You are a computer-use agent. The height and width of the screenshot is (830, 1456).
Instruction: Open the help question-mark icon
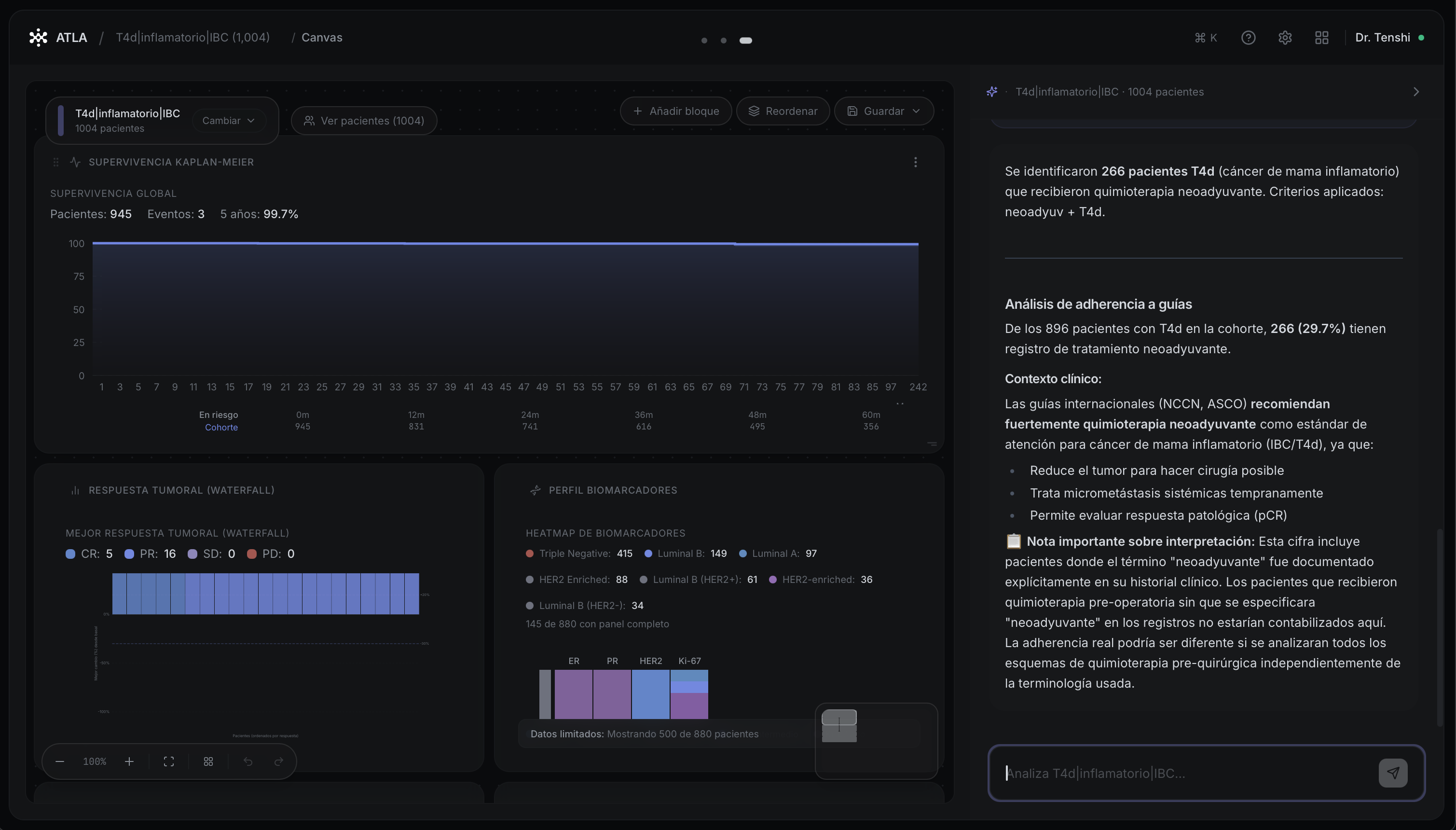pyautogui.click(x=1248, y=38)
